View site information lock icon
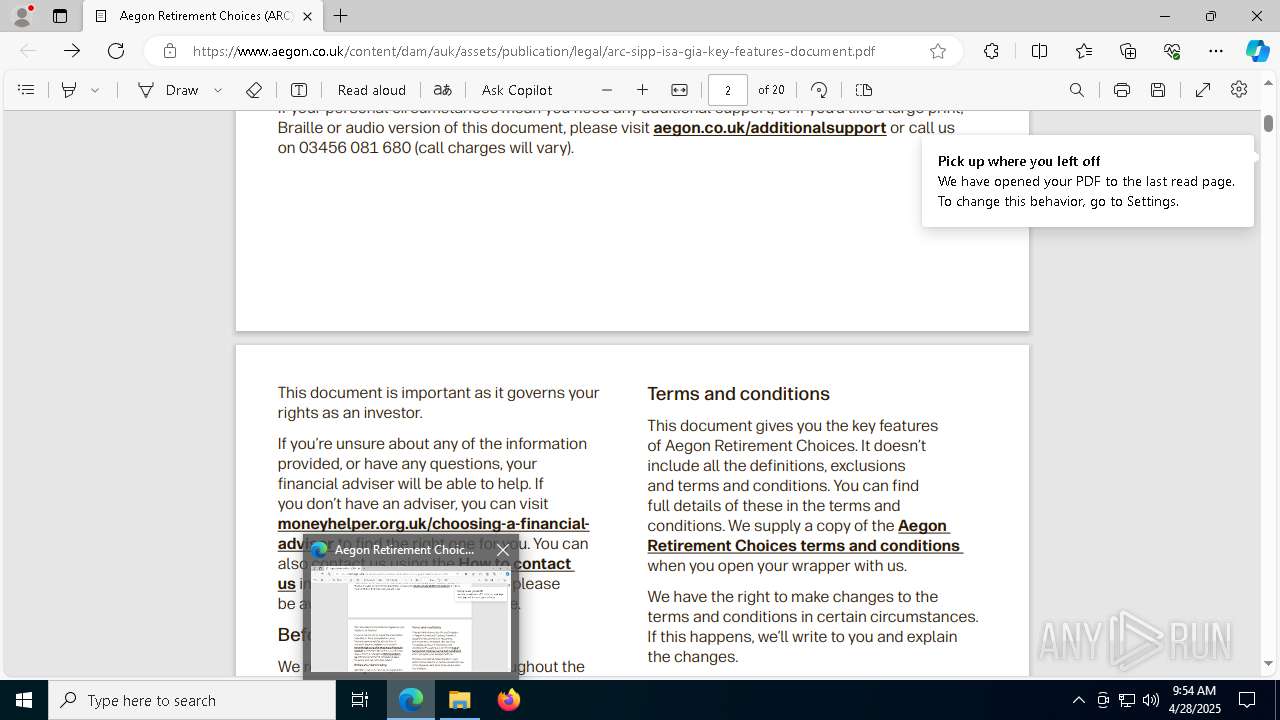Screen dimensions: 1280x720 coord(170,51)
